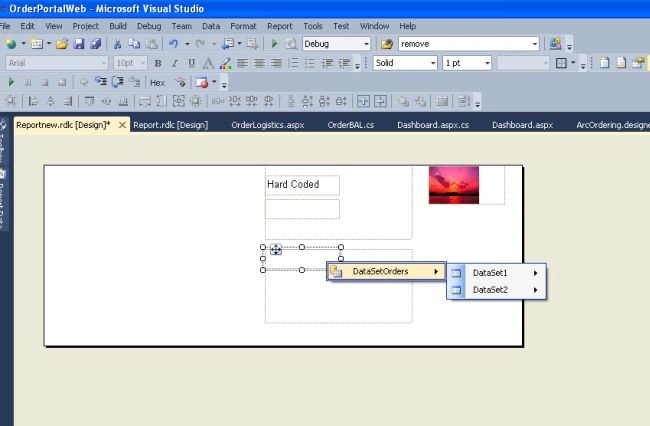Open the Help menu

point(407,26)
